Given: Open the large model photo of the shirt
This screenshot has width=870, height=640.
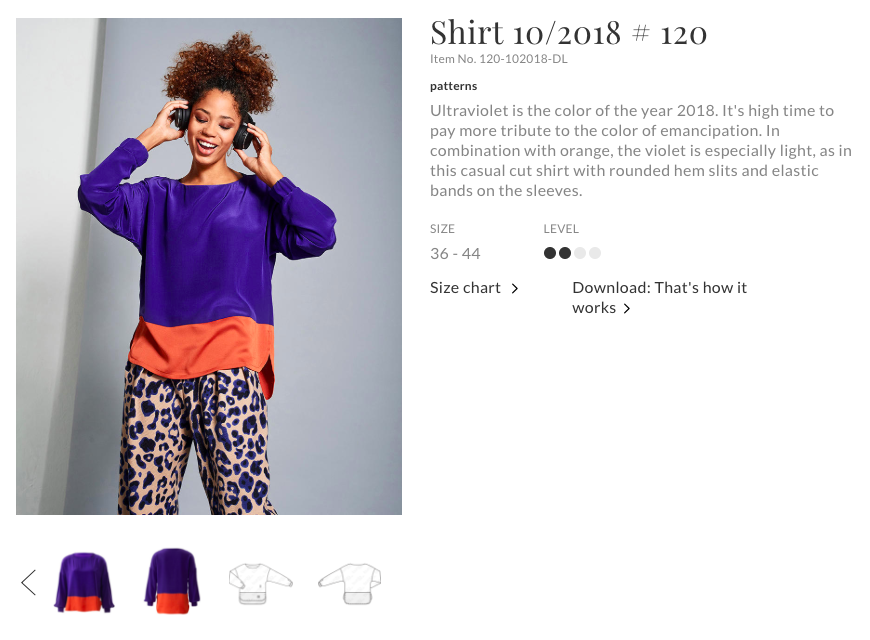Looking at the screenshot, I should point(209,266).
